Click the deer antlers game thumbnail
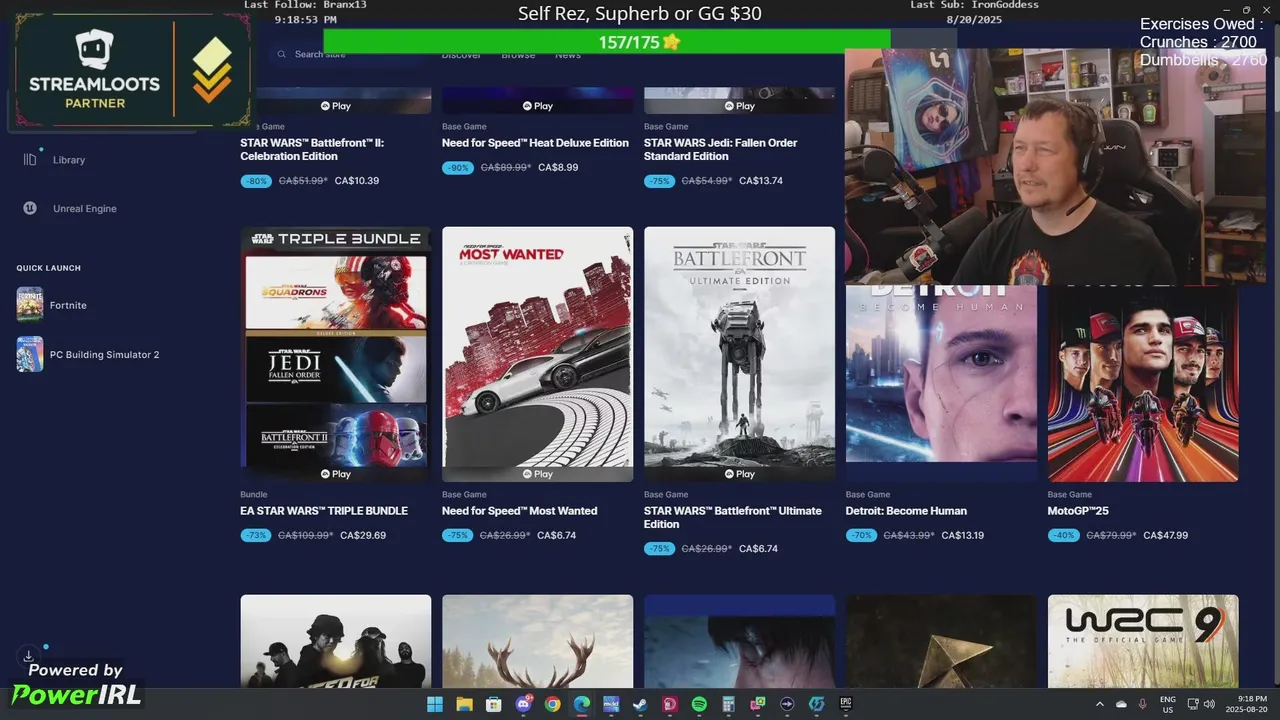The width and height of the screenshot is (1280, 720). click(x=538, y=641)
